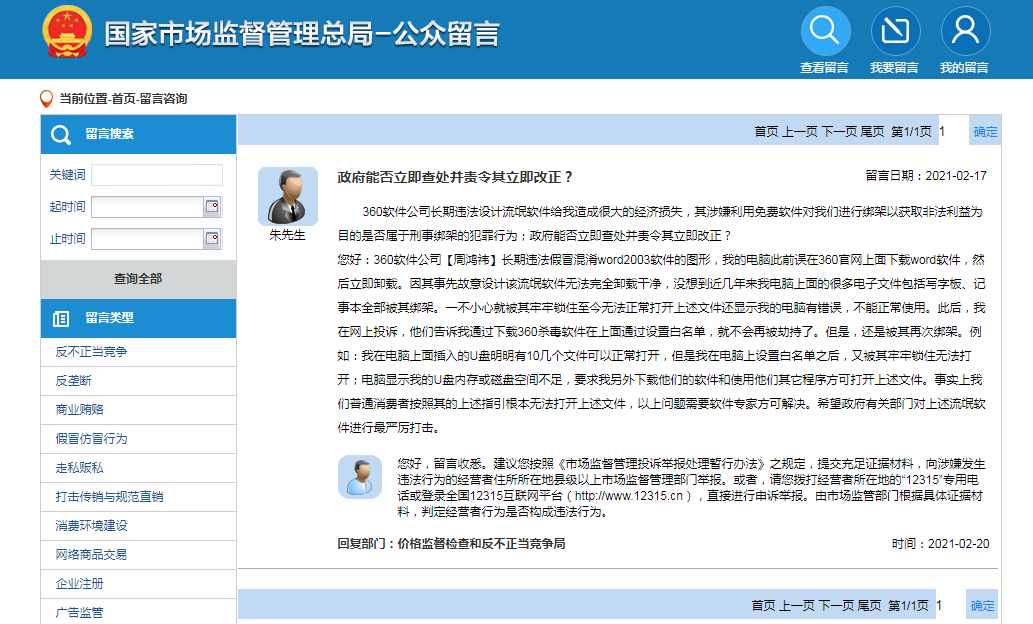The image size is (1033, 624).
Task: Click the 第1/1页 page indicator at top
Action: pos(911,132)
